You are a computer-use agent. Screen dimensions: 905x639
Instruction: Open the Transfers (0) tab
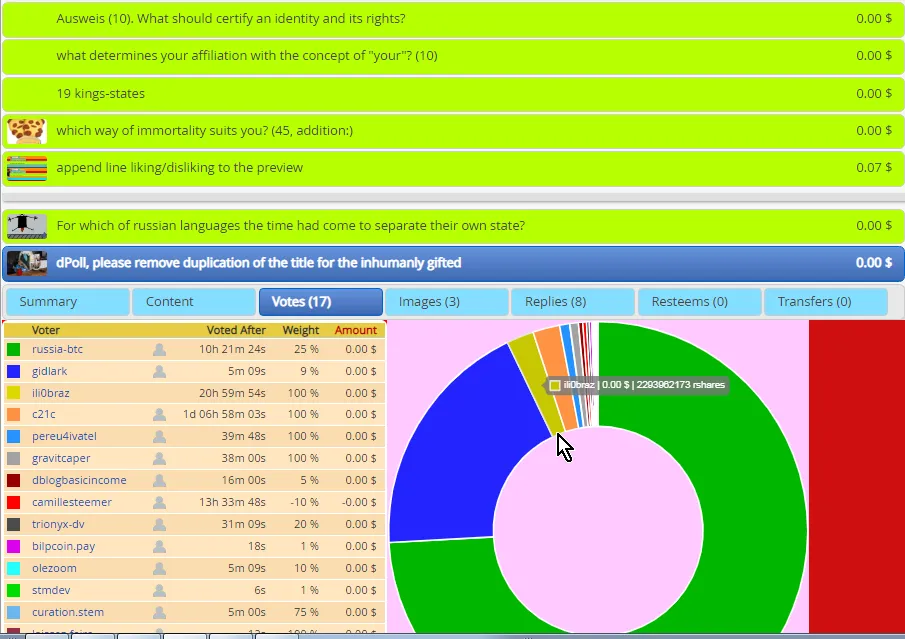point(826,302)
